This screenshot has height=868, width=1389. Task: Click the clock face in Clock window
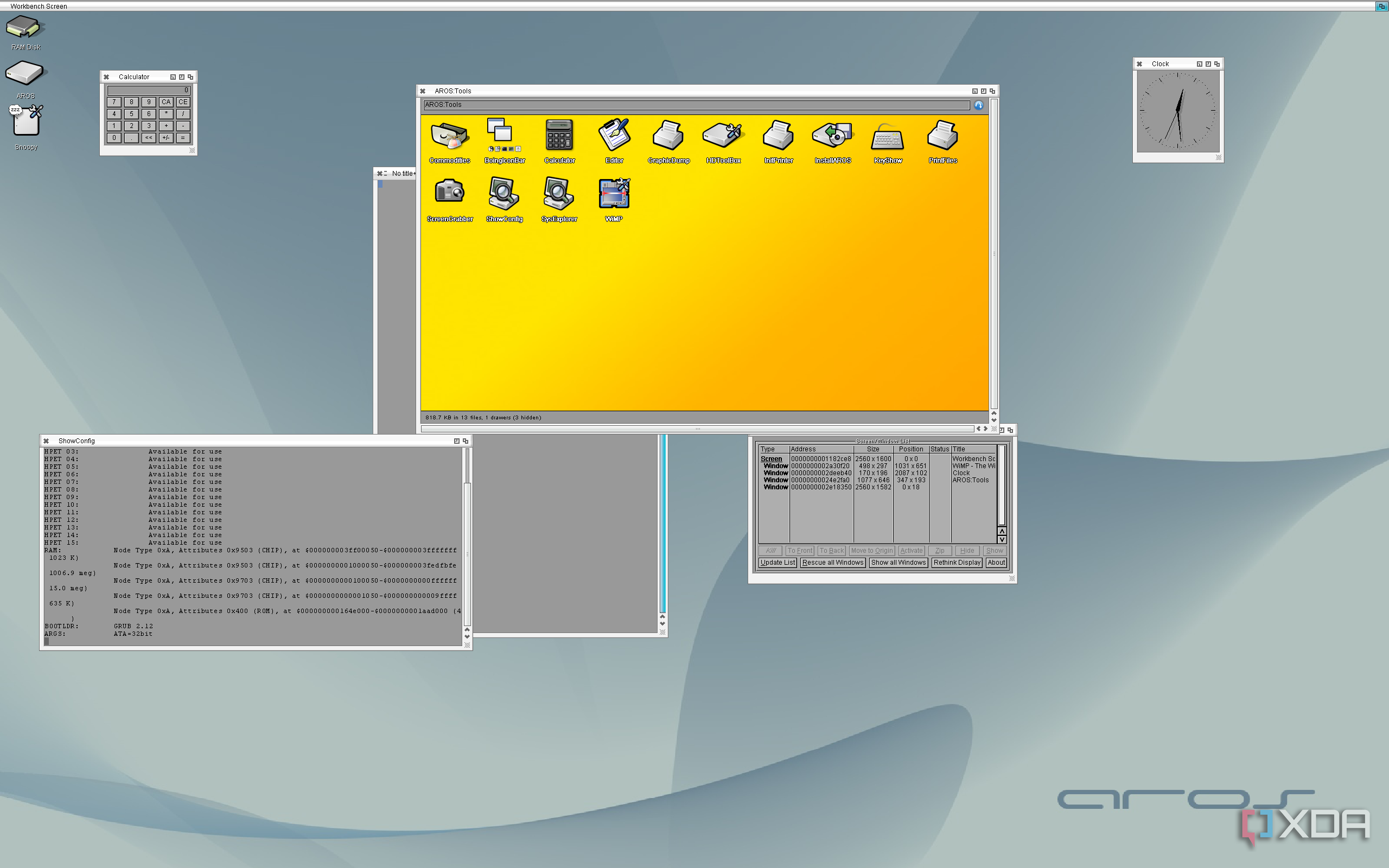1178,111
